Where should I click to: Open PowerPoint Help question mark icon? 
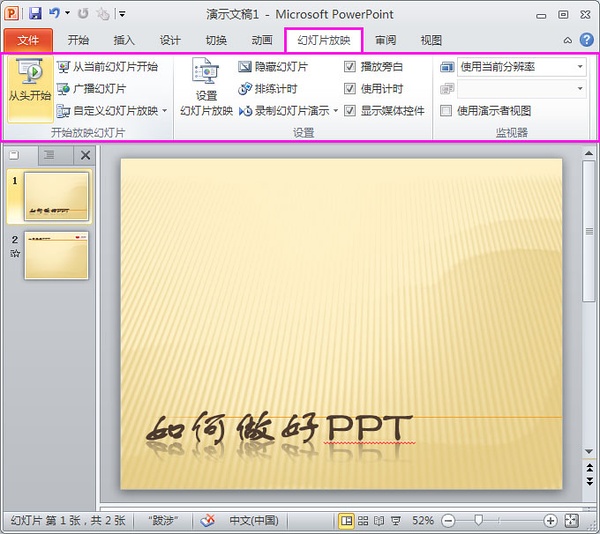click(x=587, y=40)
